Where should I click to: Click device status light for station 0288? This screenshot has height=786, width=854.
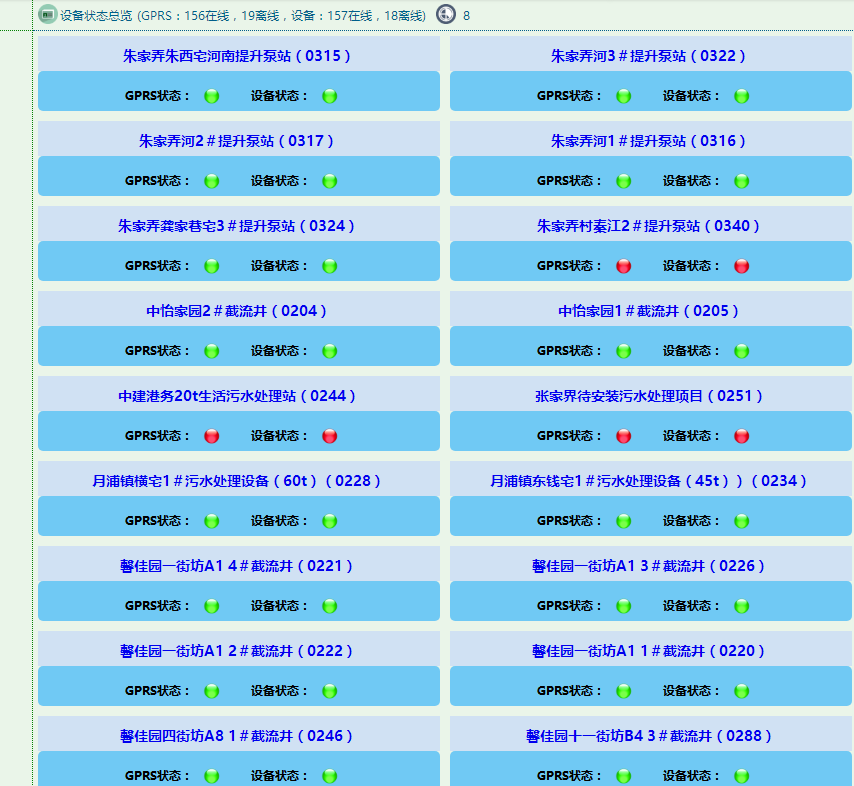741,776
